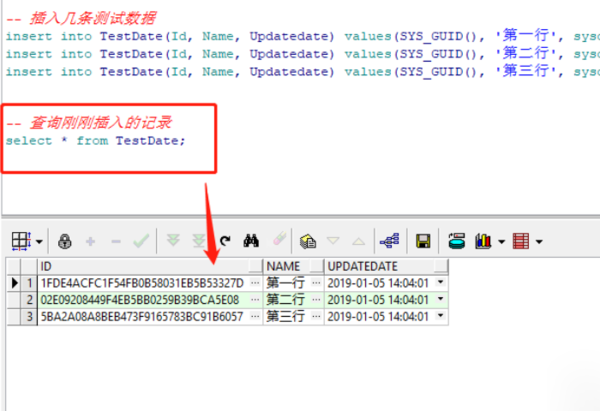
Task: Click the ID cell 5BA2A08A8BEB473F9165783BC91B6057
Action: point(142,316)
